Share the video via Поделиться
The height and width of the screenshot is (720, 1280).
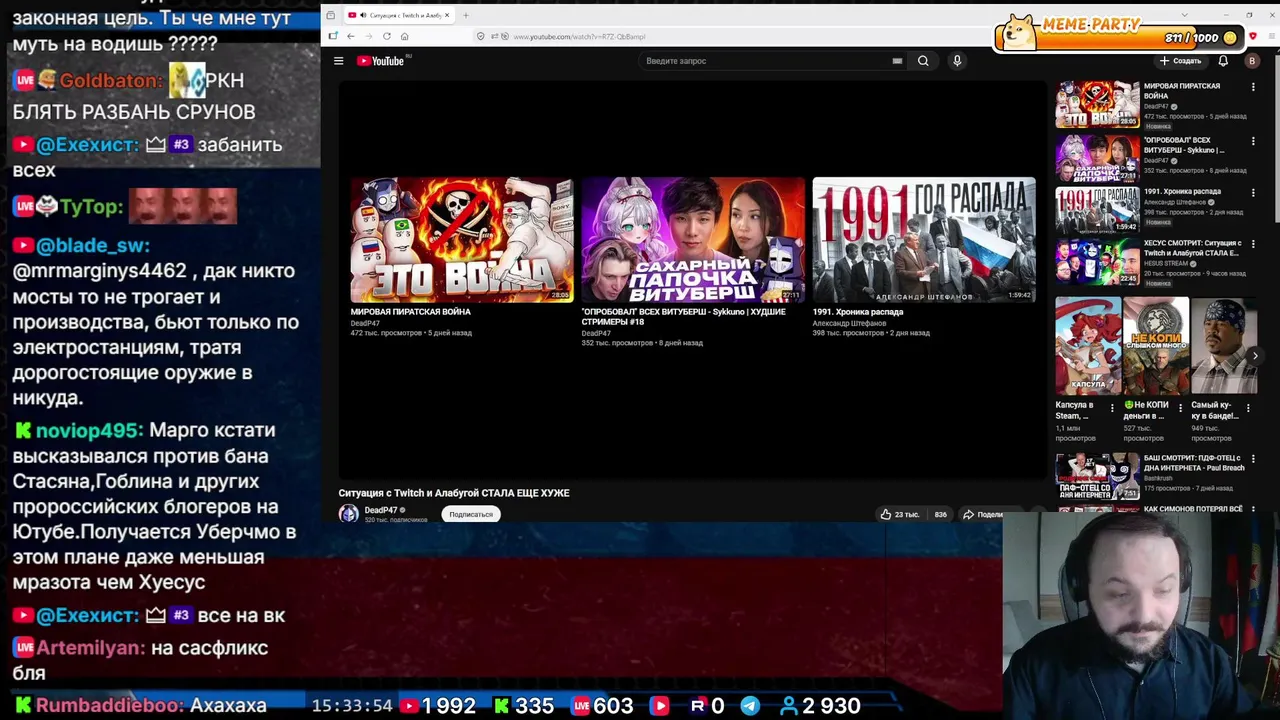tap(983, 514)
